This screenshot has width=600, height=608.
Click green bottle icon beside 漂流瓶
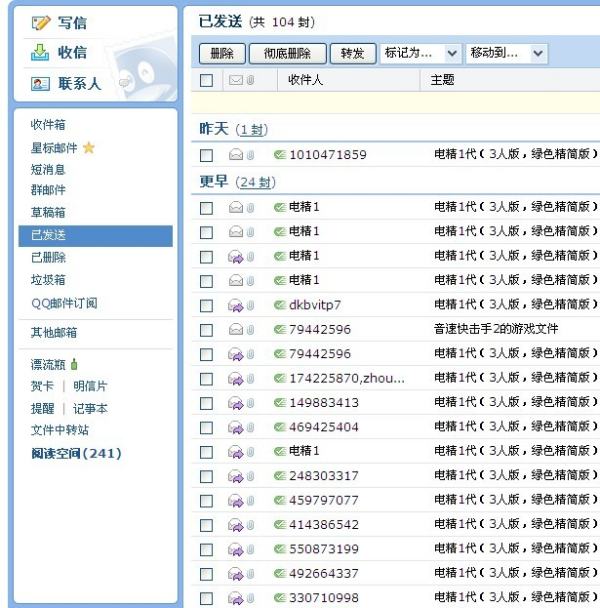(x=74, y=364)
